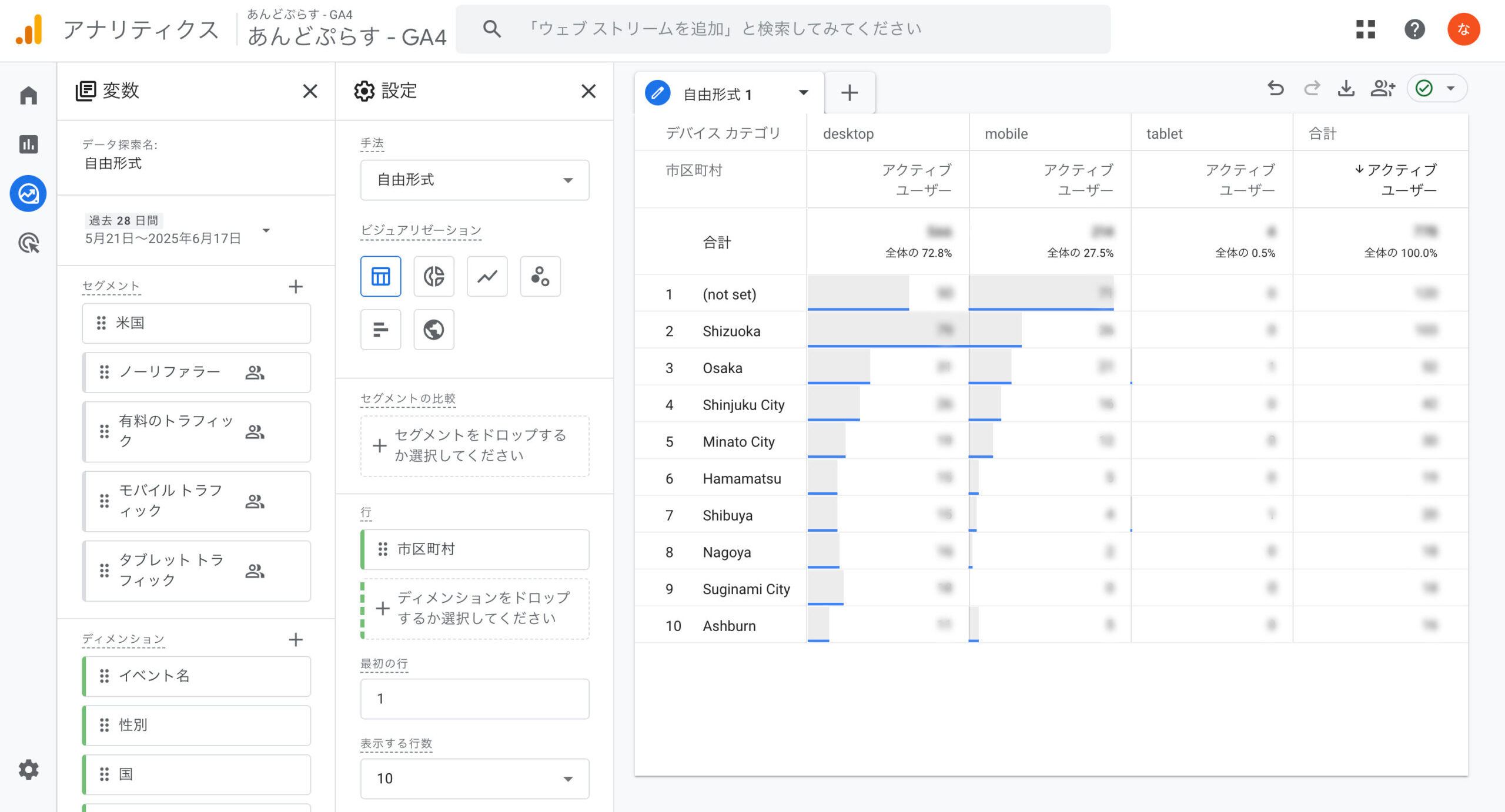Select the geo map visualization icon

tap(434, 330)
